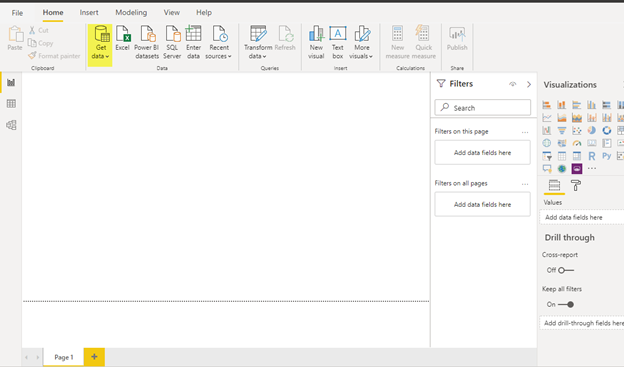Select Donut chart visual
This screenshot has height=367, width=624.
606,131
